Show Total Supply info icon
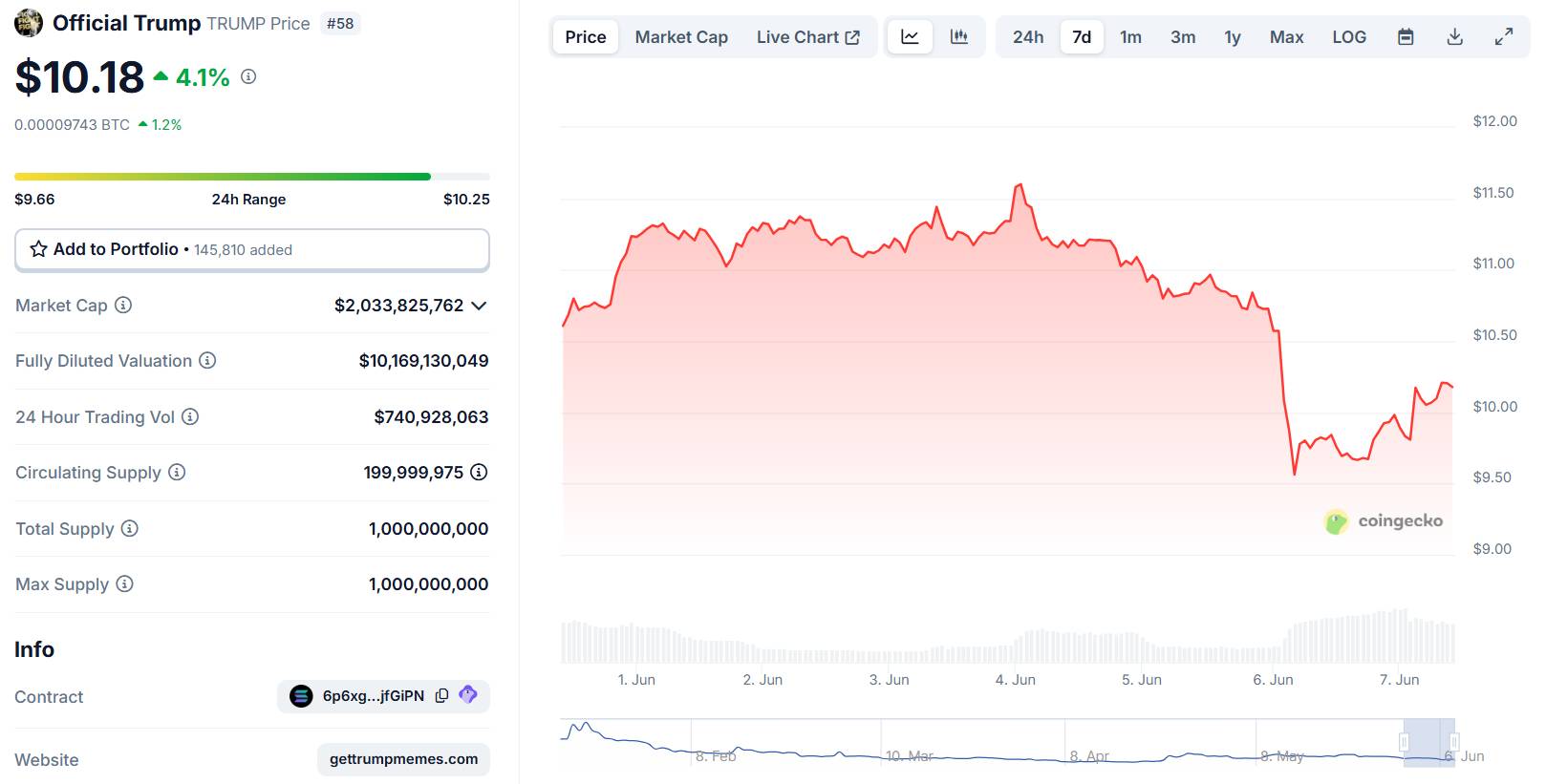The width and height of the screenshot is (1546, 784). [x=130, y=528]
